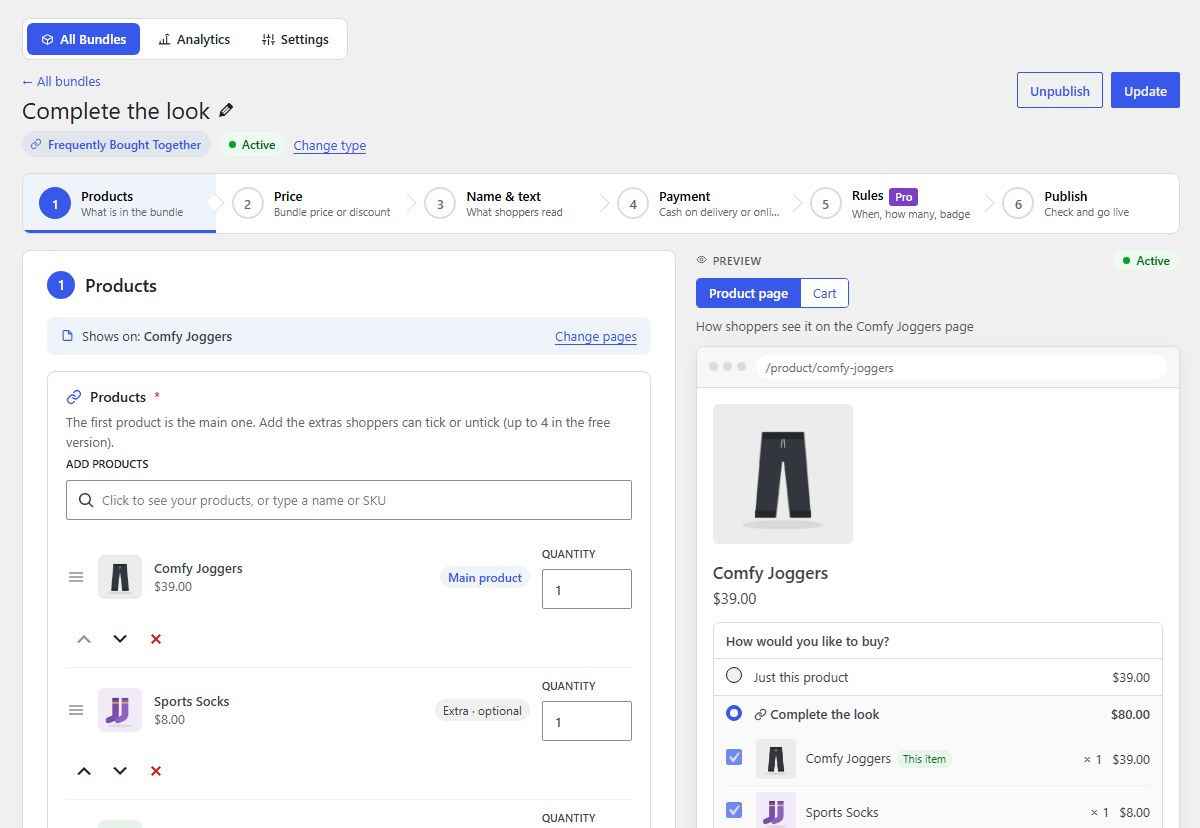Uncheck Sports Socks in preview bundle
Image resolution: width=1200 pixels, height=828 pixels.
[x=734, y=811]
